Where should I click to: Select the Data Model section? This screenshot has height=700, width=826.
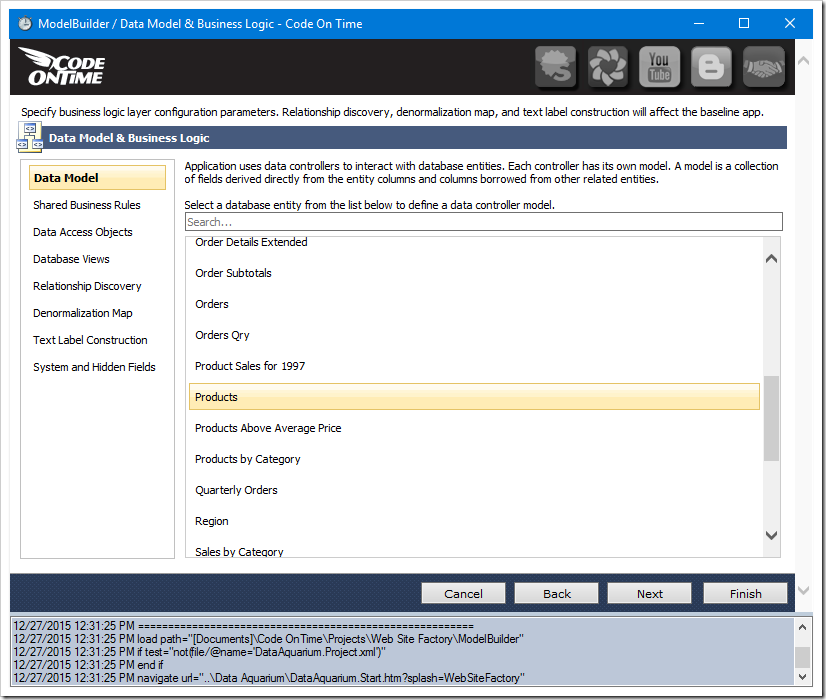(97, 178)
